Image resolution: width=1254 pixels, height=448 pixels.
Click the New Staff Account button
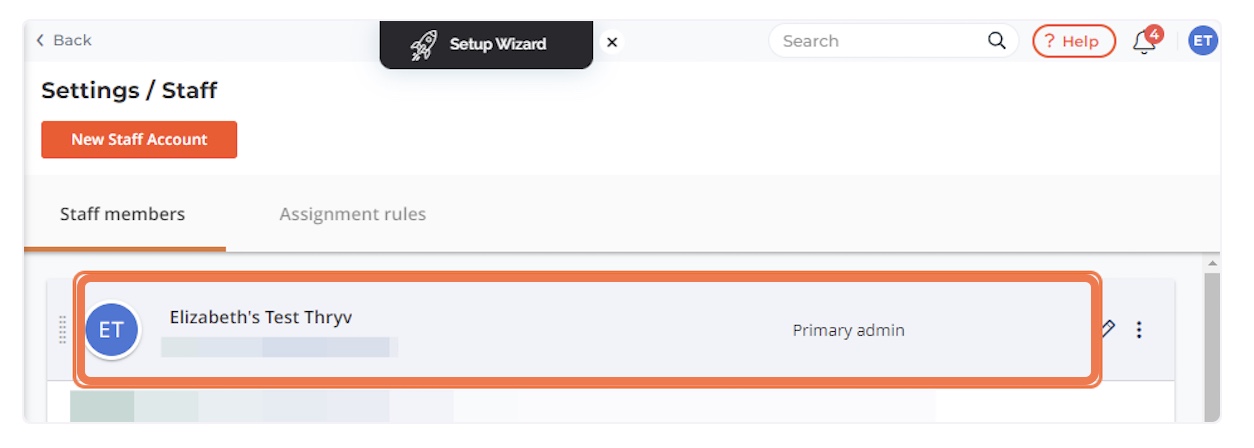click(139, 140)
